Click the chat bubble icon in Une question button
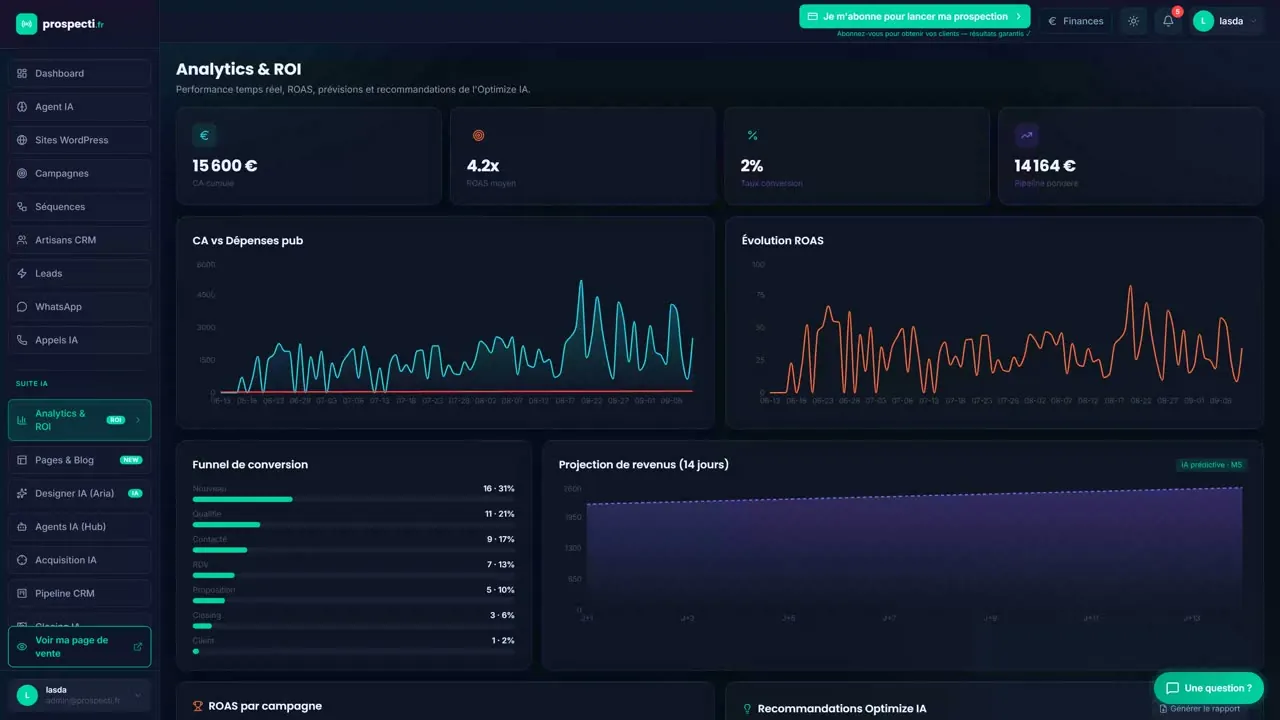This screenshot has width=1280, height=720. coord(1173,688)
